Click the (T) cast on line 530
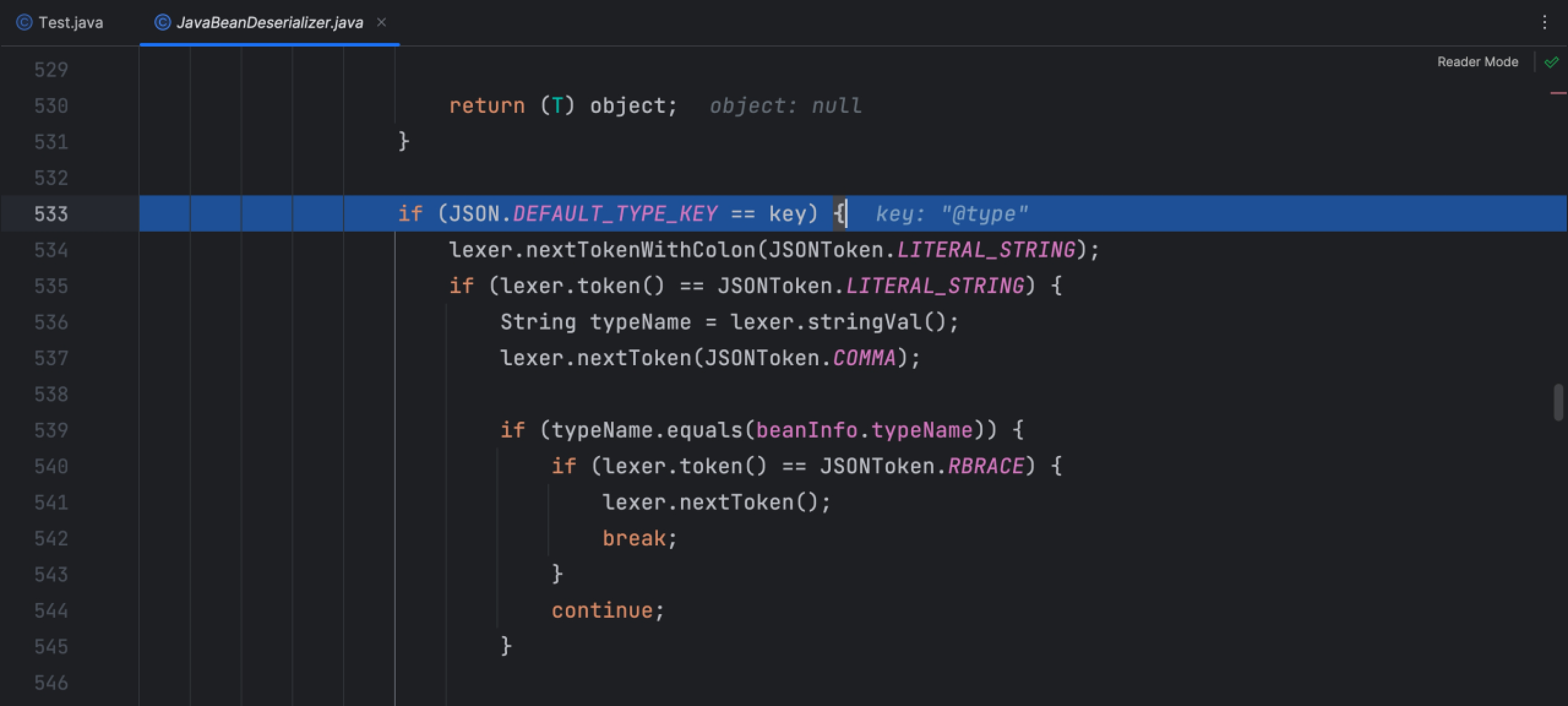This screenshot has width=1568, height=706. pyautogui.click(x=557, y=106)
